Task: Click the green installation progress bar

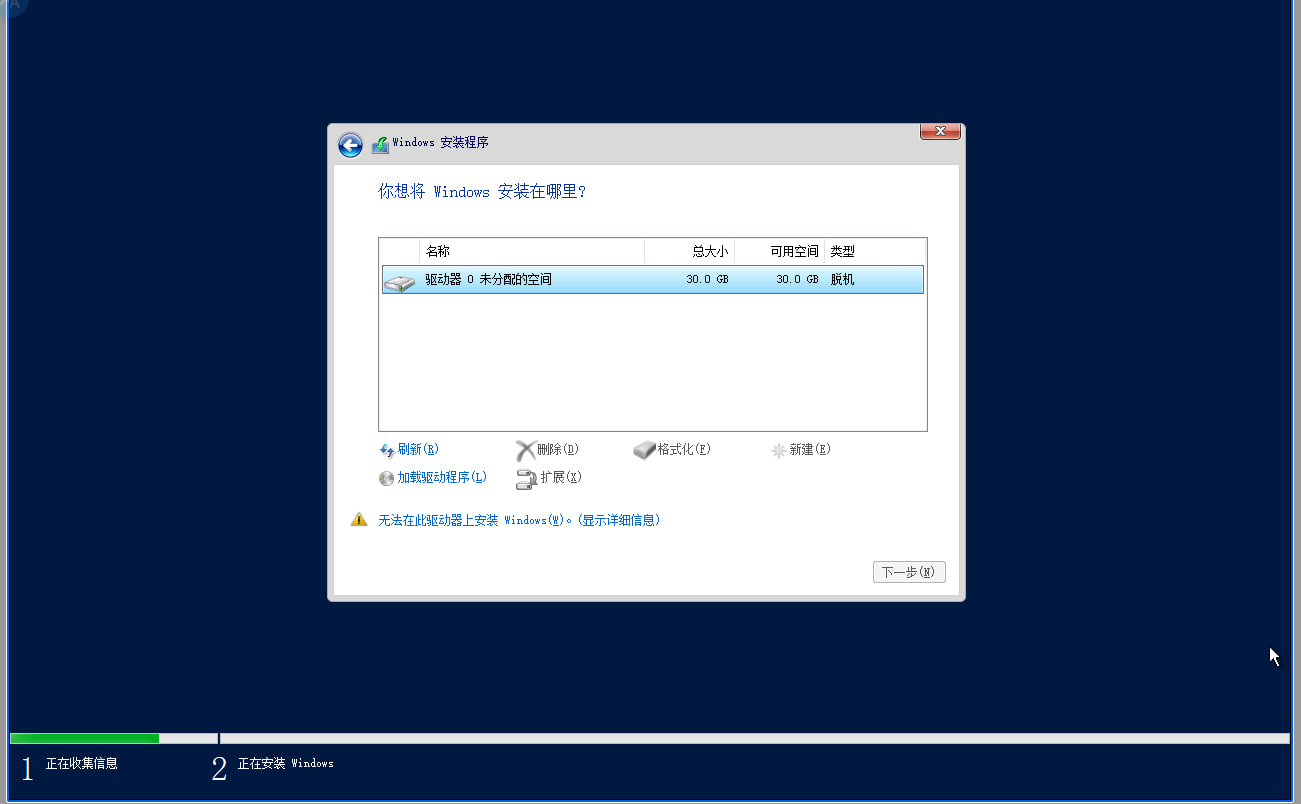Action: click(x=85, y=739)
